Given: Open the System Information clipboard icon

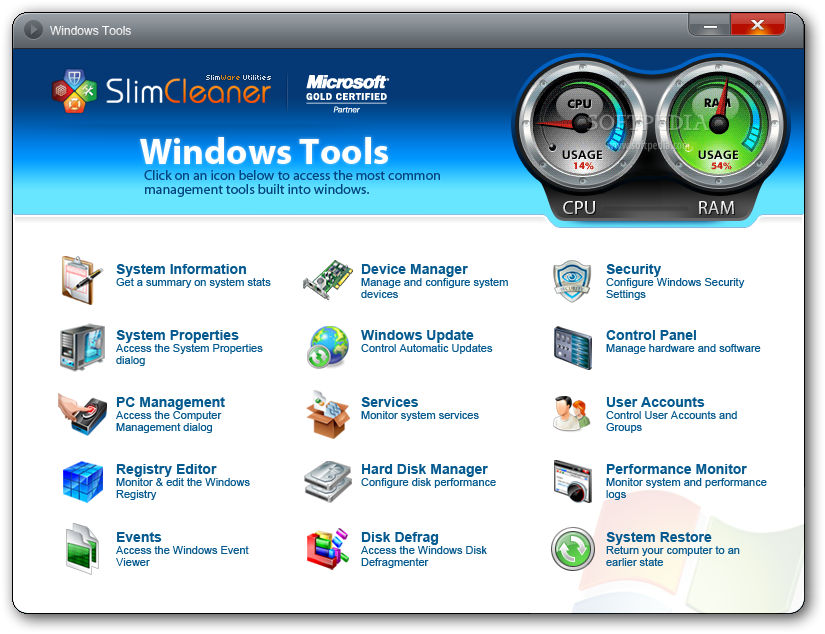Looking at the screenshot, I should pyautogui.click(x=82, y=280).
